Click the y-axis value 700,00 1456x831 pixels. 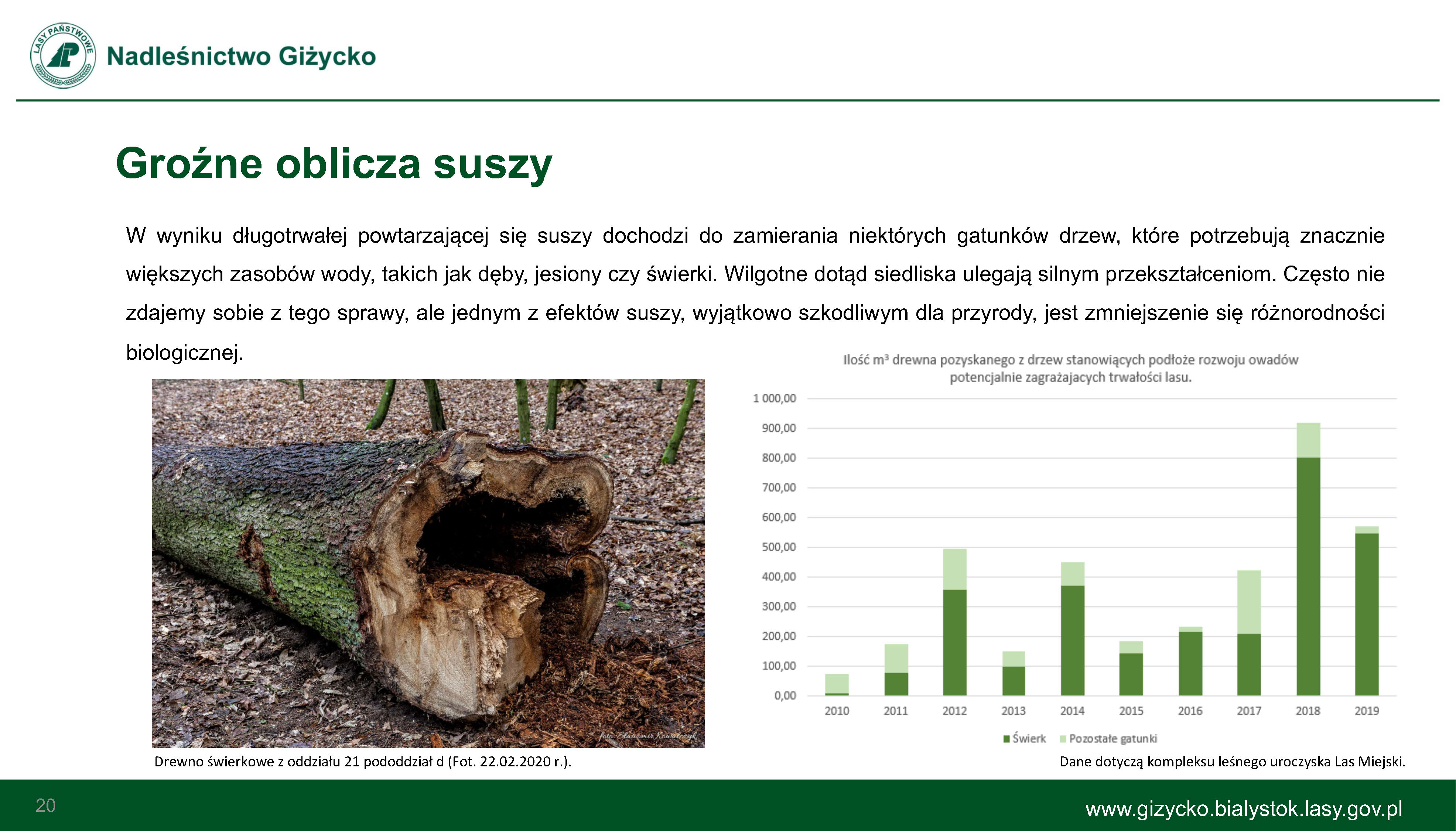[x=779, y=488]
